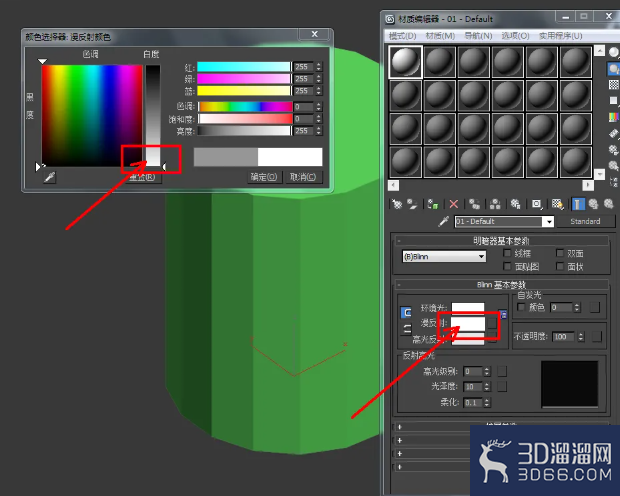Enable the 双面 checkbox
The height and width of the screenshot is (496, 620).
tap(560, 253)
